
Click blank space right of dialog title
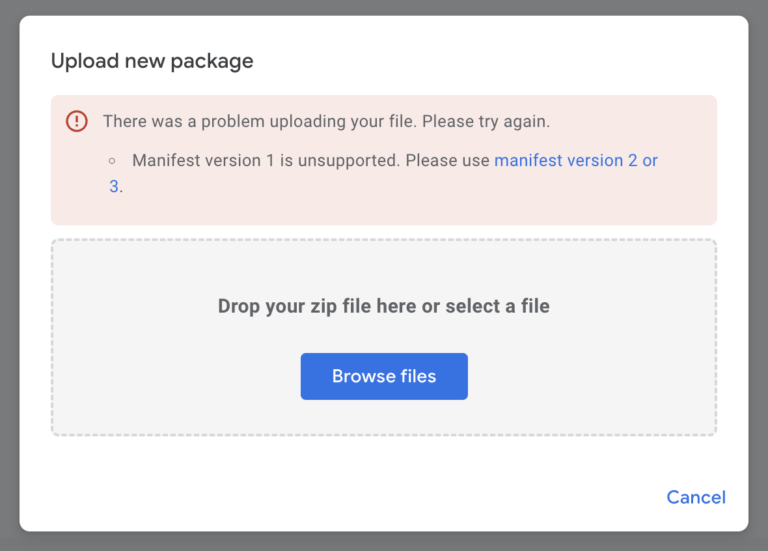500,61
